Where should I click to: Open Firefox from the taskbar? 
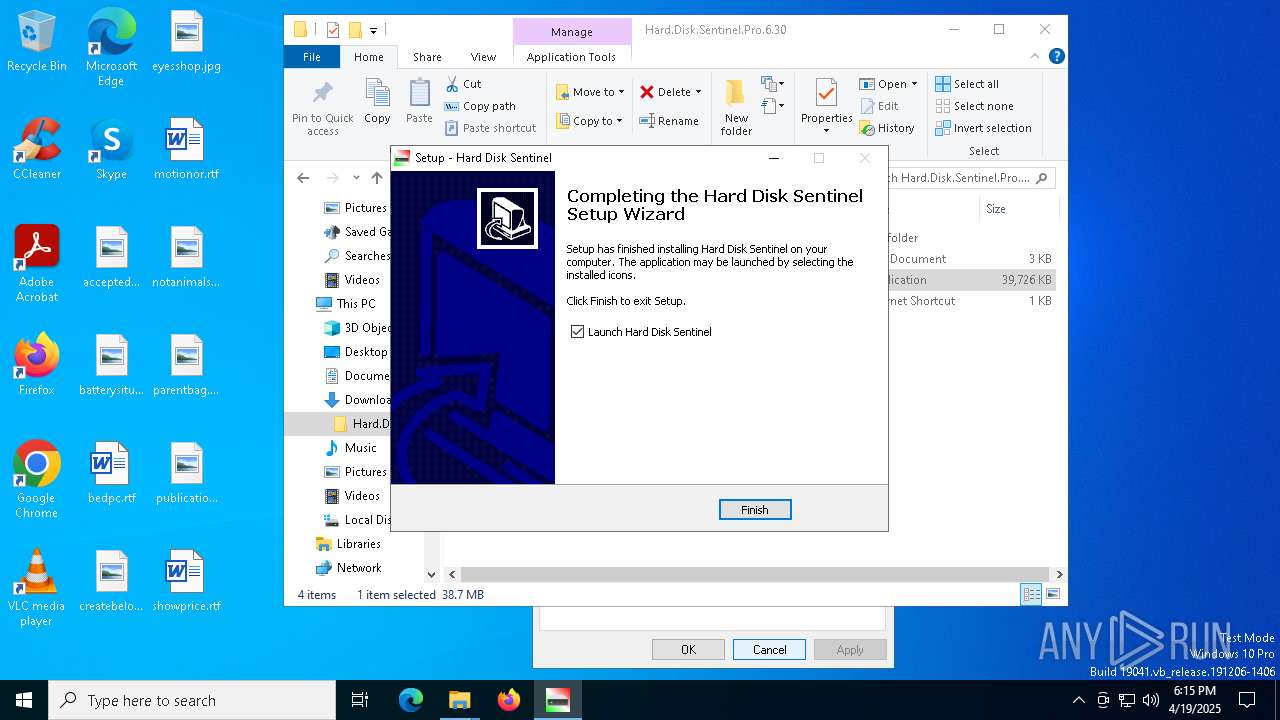pyautogui.click(x=508, y=700)
